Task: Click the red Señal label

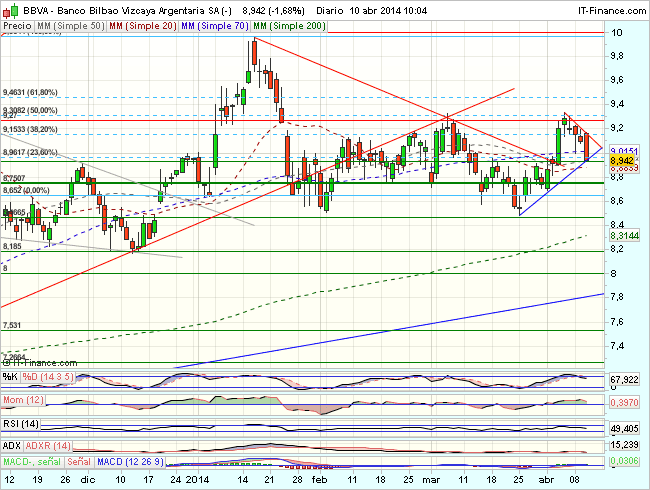Action: click(79, 461)
